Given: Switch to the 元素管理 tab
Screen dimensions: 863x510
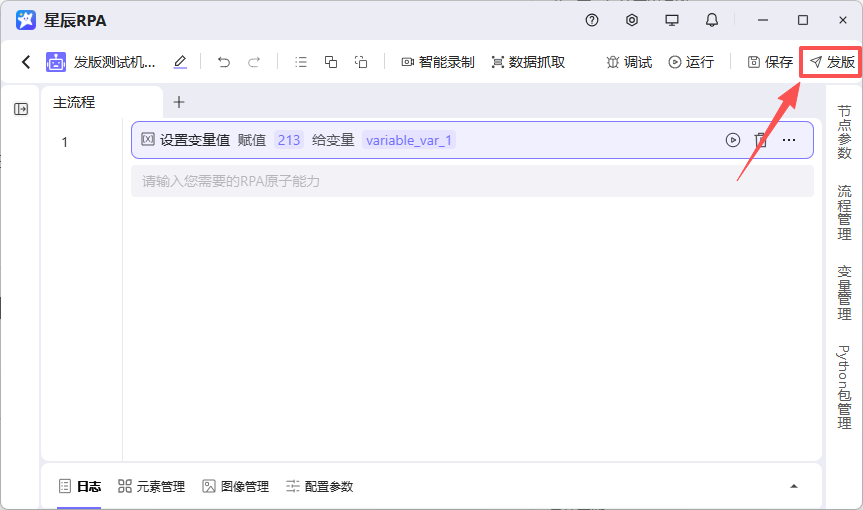Looking at the screenshot, I should (x=151, y=486).
